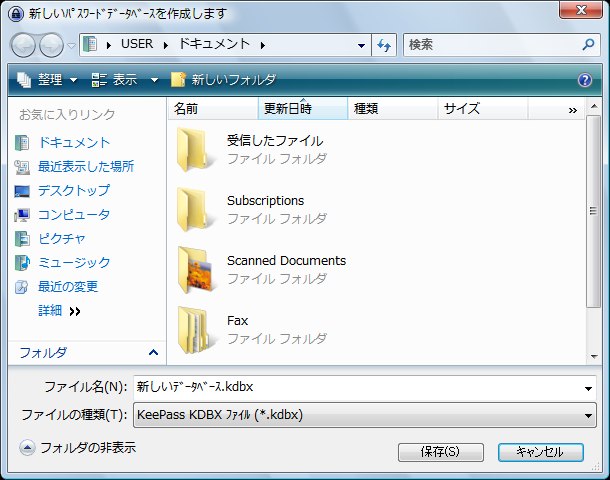
Task: Click the scrollbar down arrow
Action: point(594,356)
